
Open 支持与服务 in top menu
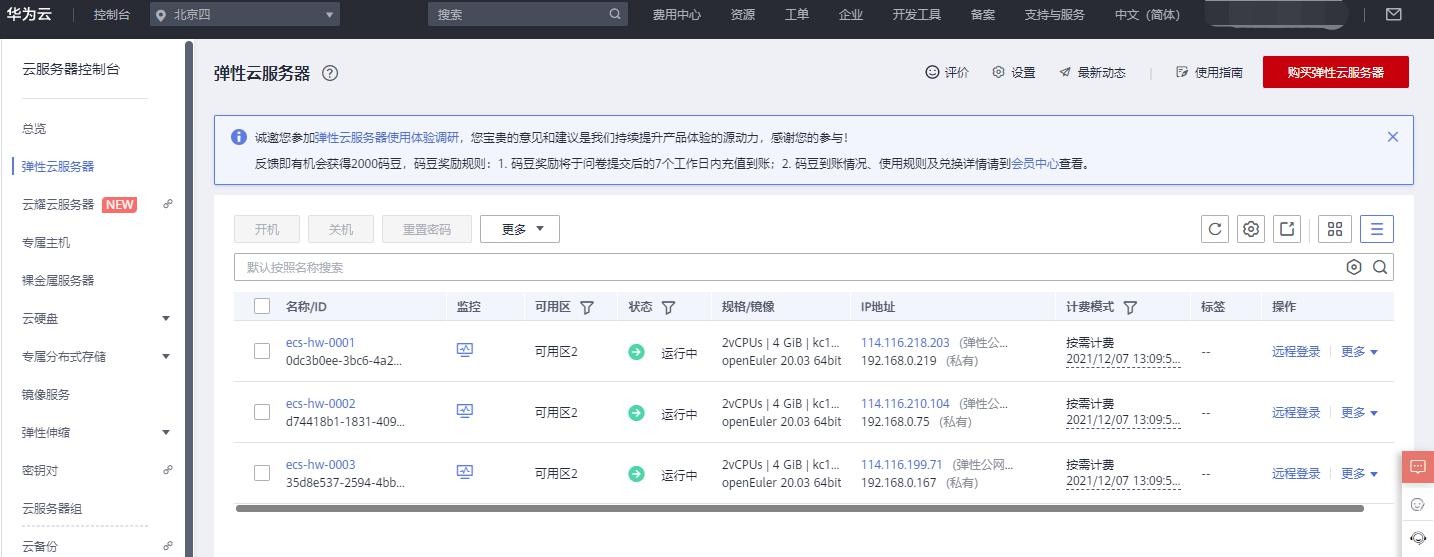tap(1055, 15)
